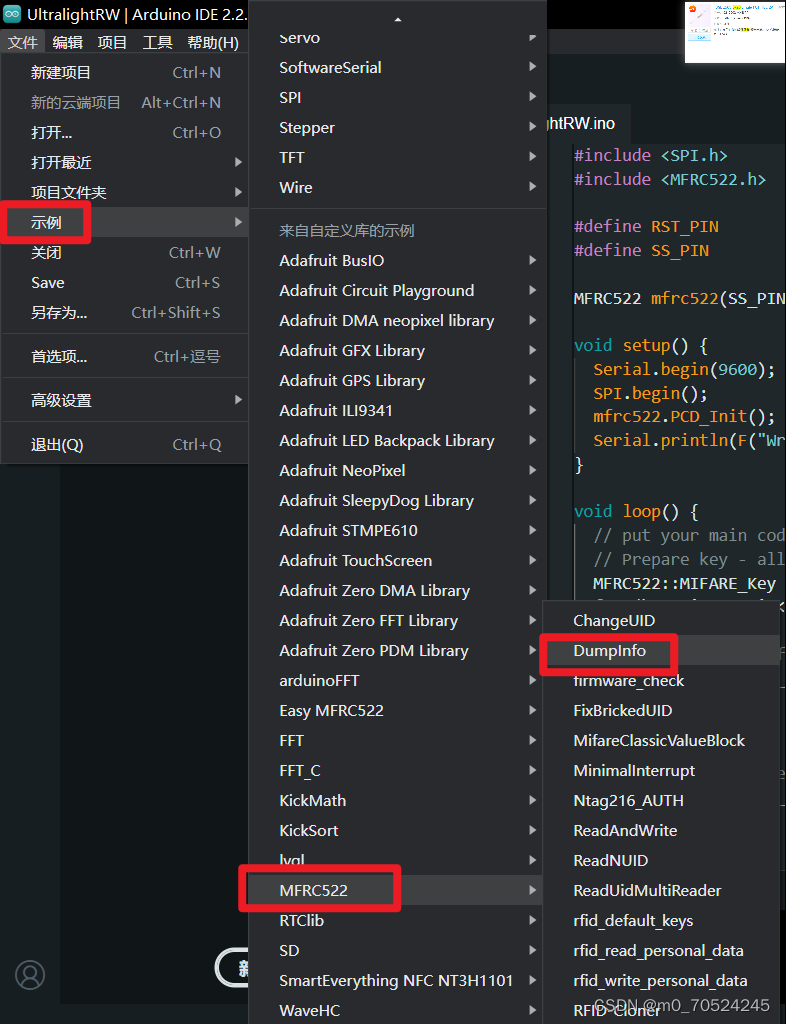
Task: Open Adafruit GPS Library examples
Action: pos(398,381)
